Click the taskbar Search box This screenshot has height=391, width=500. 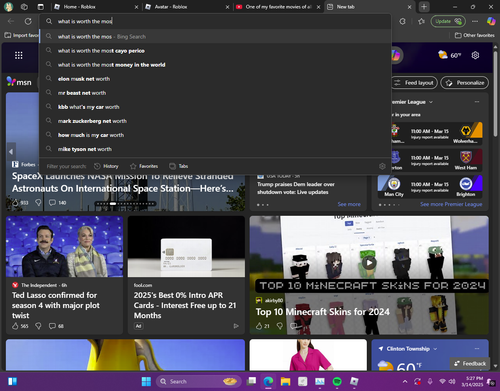tap(198, 381)
